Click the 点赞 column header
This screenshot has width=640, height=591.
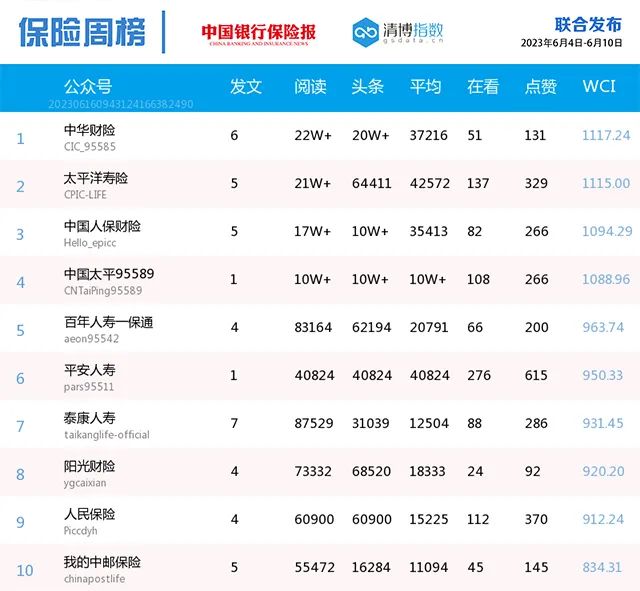tap(540, 87)
